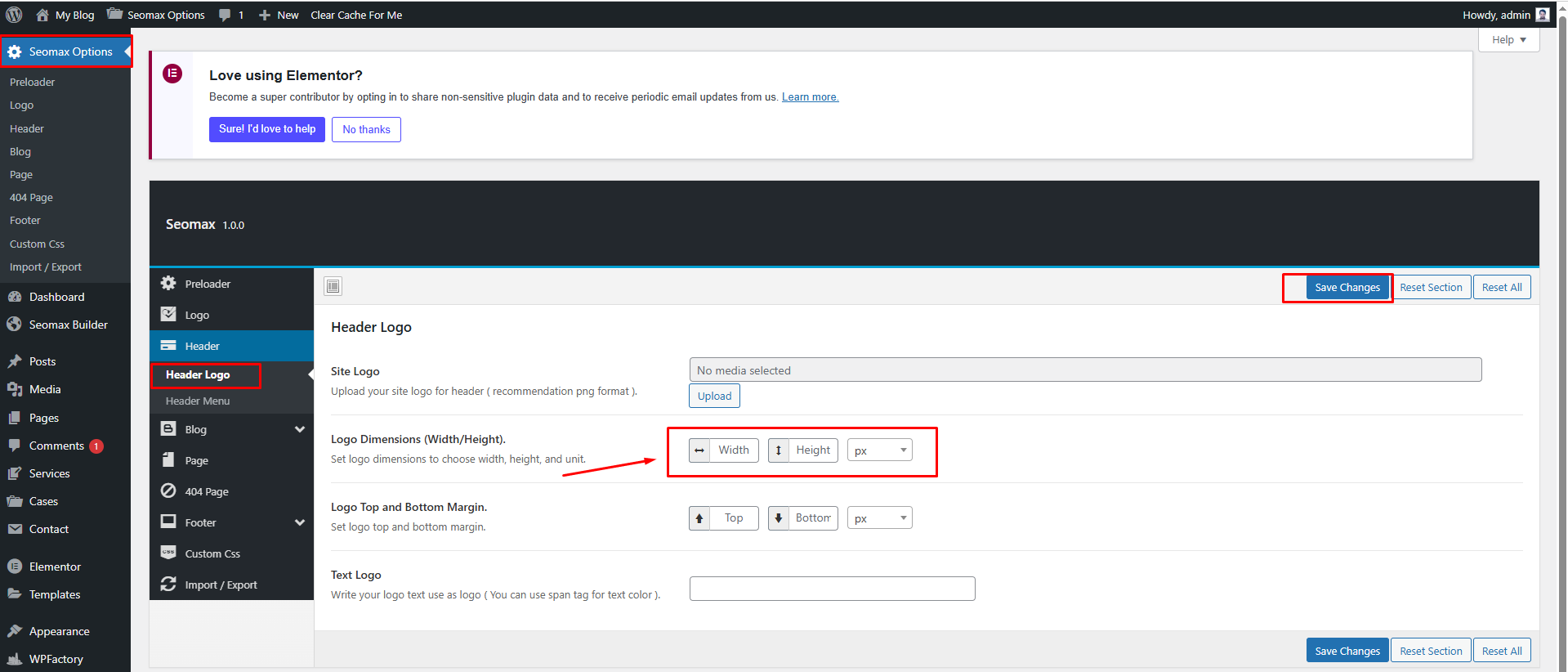Open My Blog home icon
This screenshot has width=1568, height=672.
[x=42, y=15]
